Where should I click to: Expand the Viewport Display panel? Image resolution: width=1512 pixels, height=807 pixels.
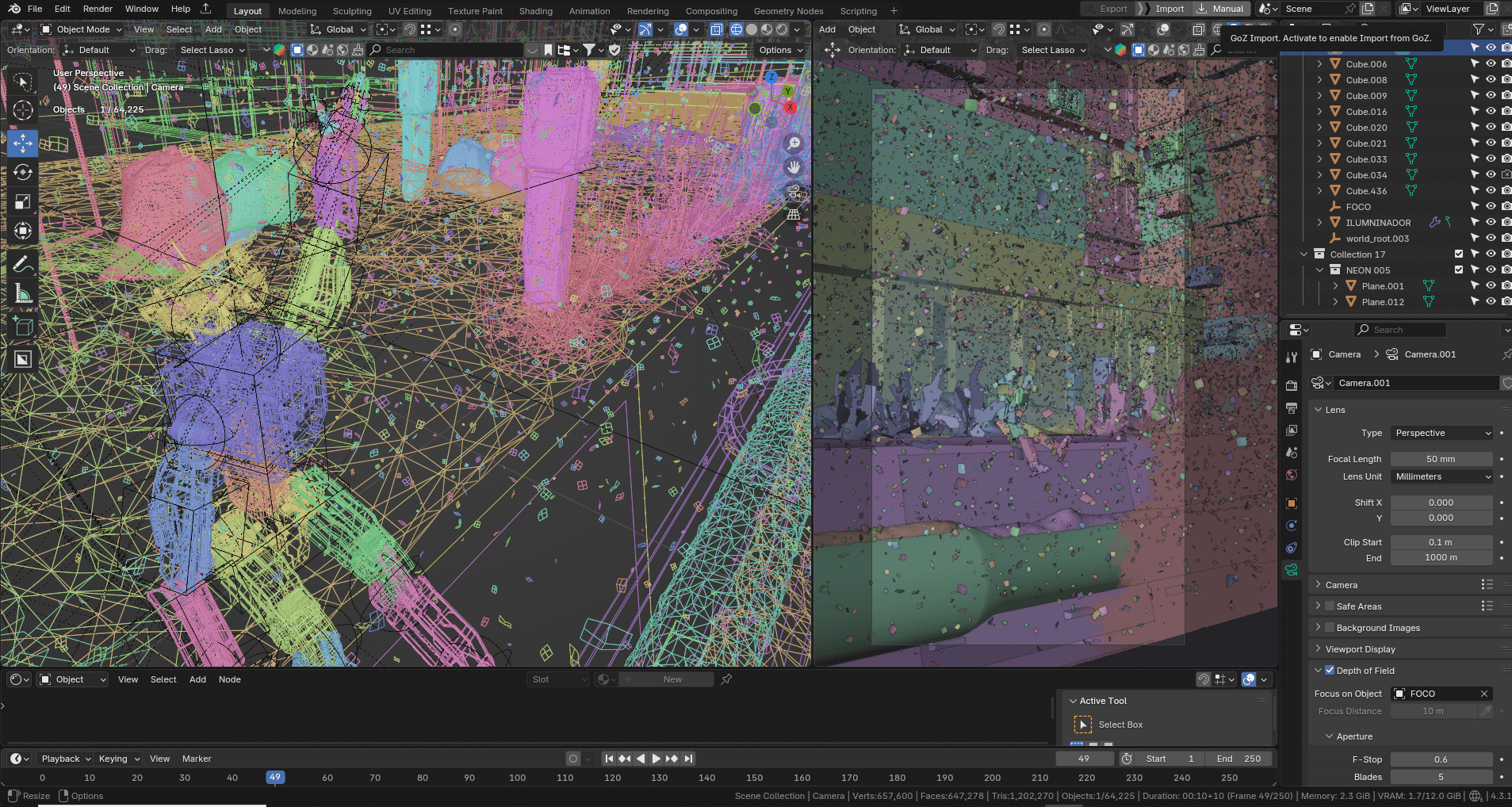click(x=1319, y=649)
